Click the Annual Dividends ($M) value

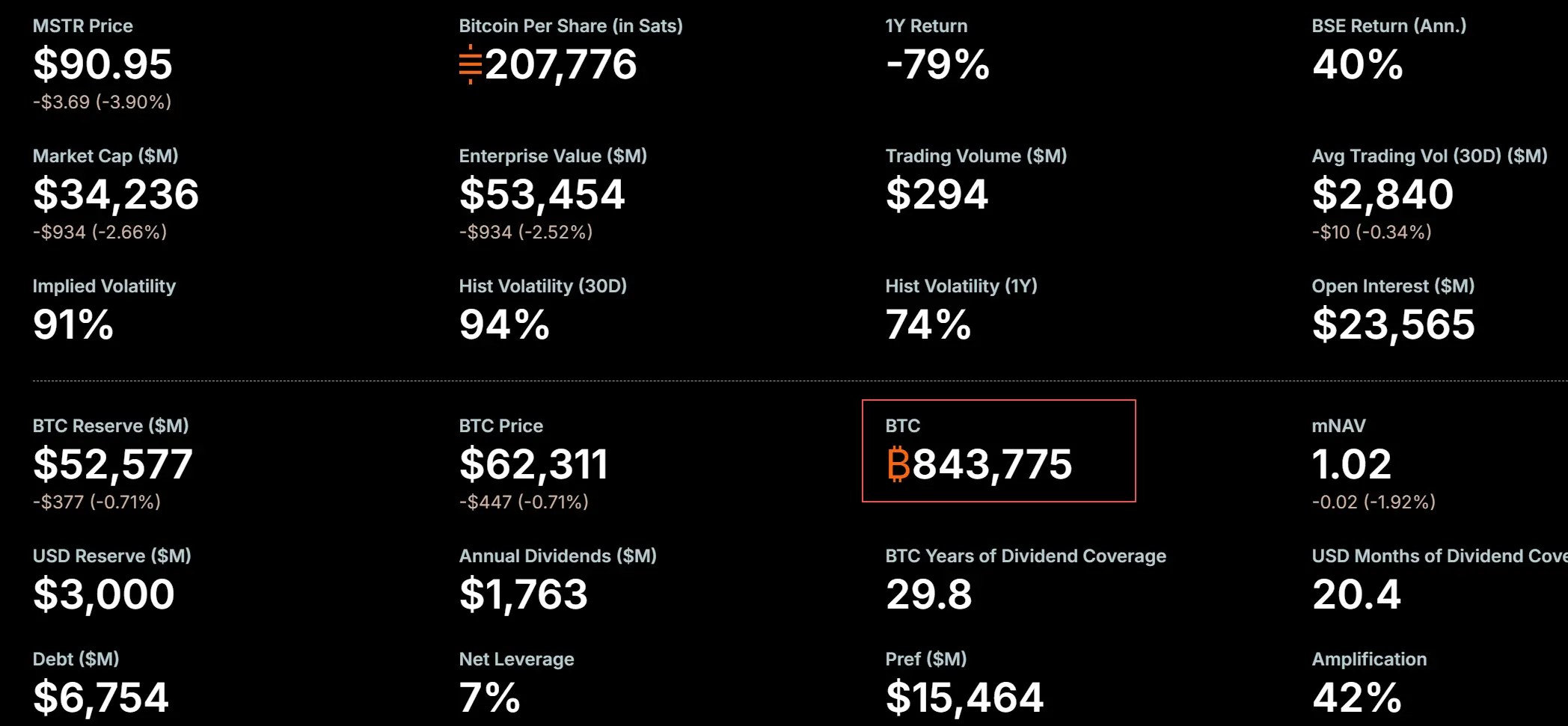(x=524, y=594)
